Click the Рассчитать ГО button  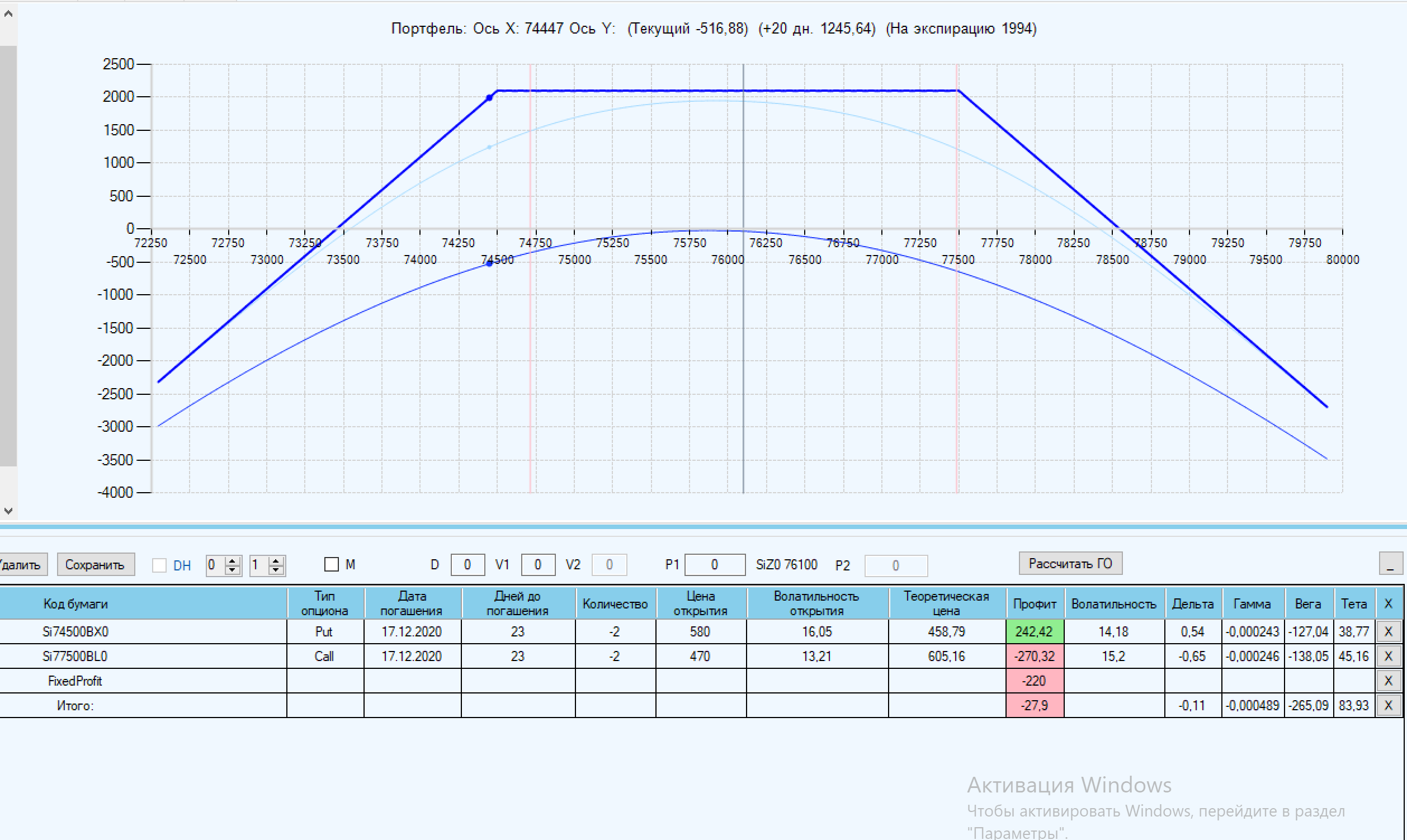point(1070,564)
